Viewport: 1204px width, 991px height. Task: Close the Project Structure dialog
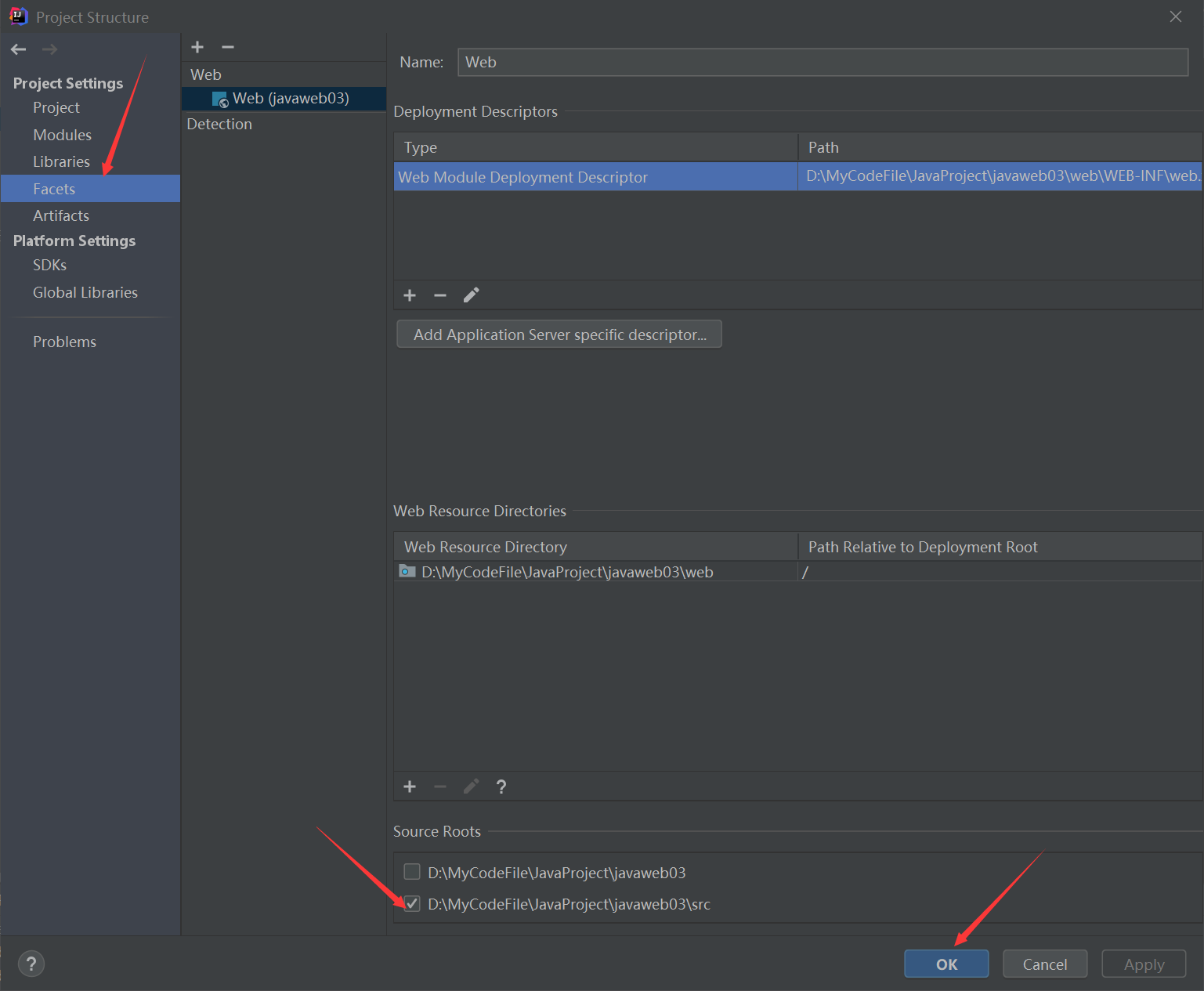point(1176,16)
